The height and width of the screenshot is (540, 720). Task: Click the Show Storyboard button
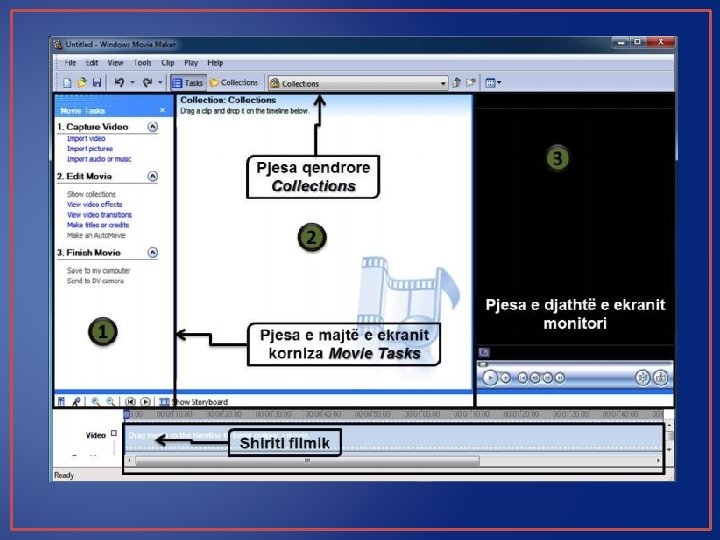pos(193,402)
